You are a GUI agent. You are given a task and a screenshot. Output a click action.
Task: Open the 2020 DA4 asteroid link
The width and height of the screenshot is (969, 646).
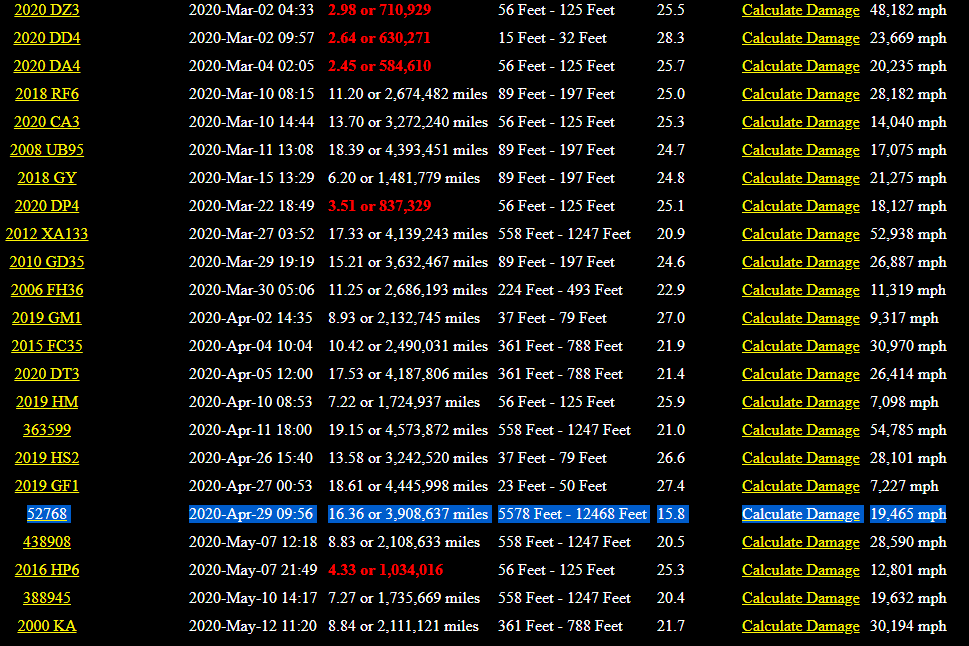click(47, 66)
